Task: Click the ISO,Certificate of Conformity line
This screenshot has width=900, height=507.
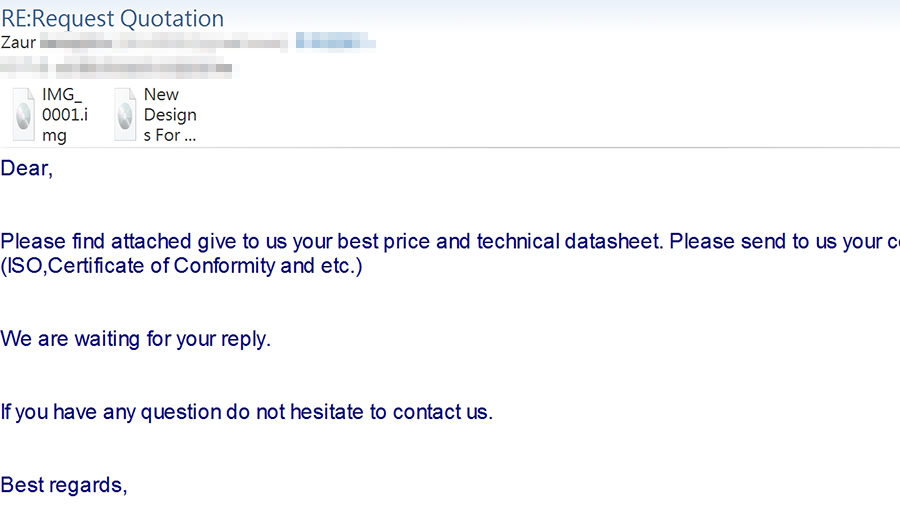Action: (181, 266)
